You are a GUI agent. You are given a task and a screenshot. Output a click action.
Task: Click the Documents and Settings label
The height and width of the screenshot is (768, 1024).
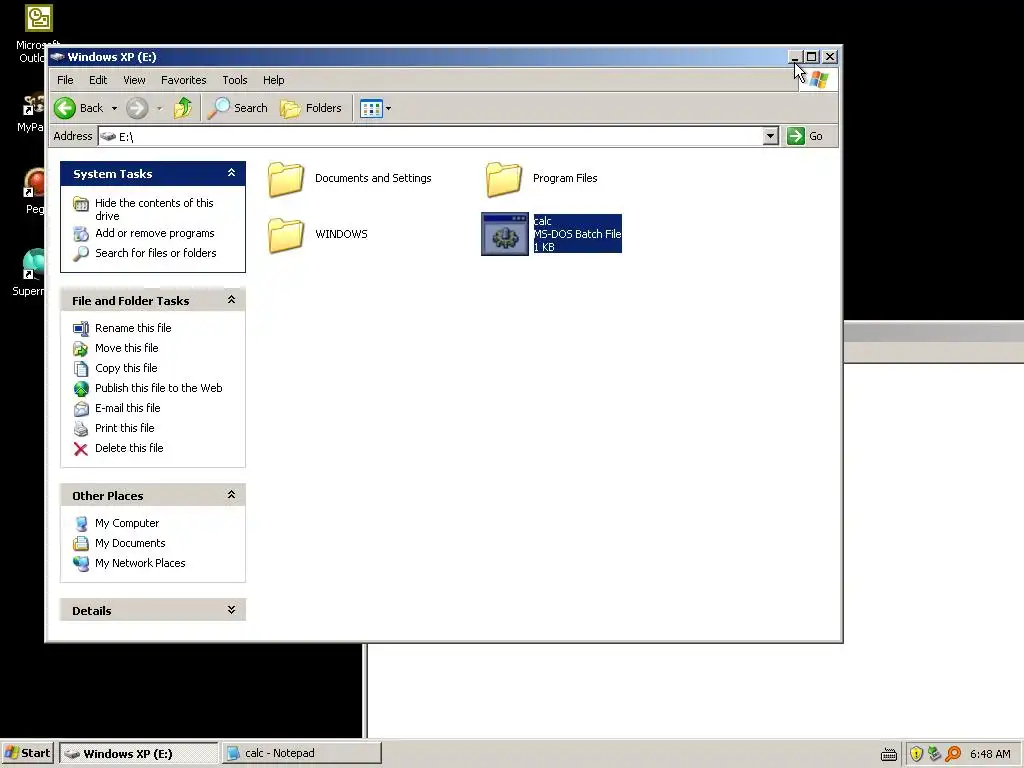373,178
